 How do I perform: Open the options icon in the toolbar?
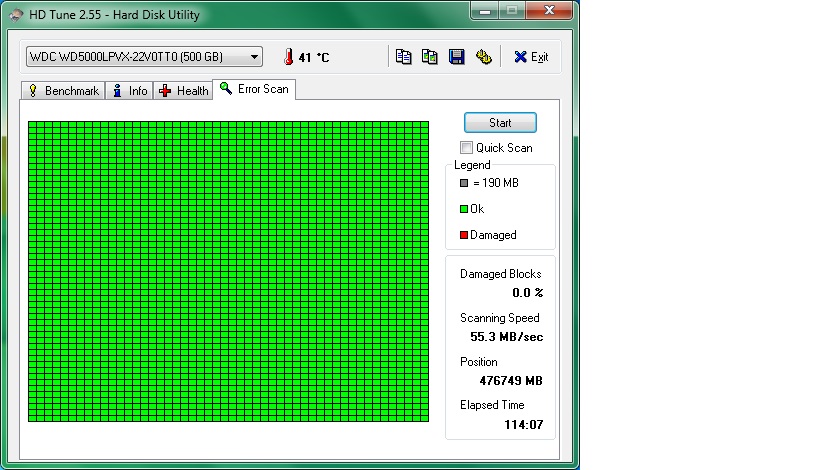484,56
